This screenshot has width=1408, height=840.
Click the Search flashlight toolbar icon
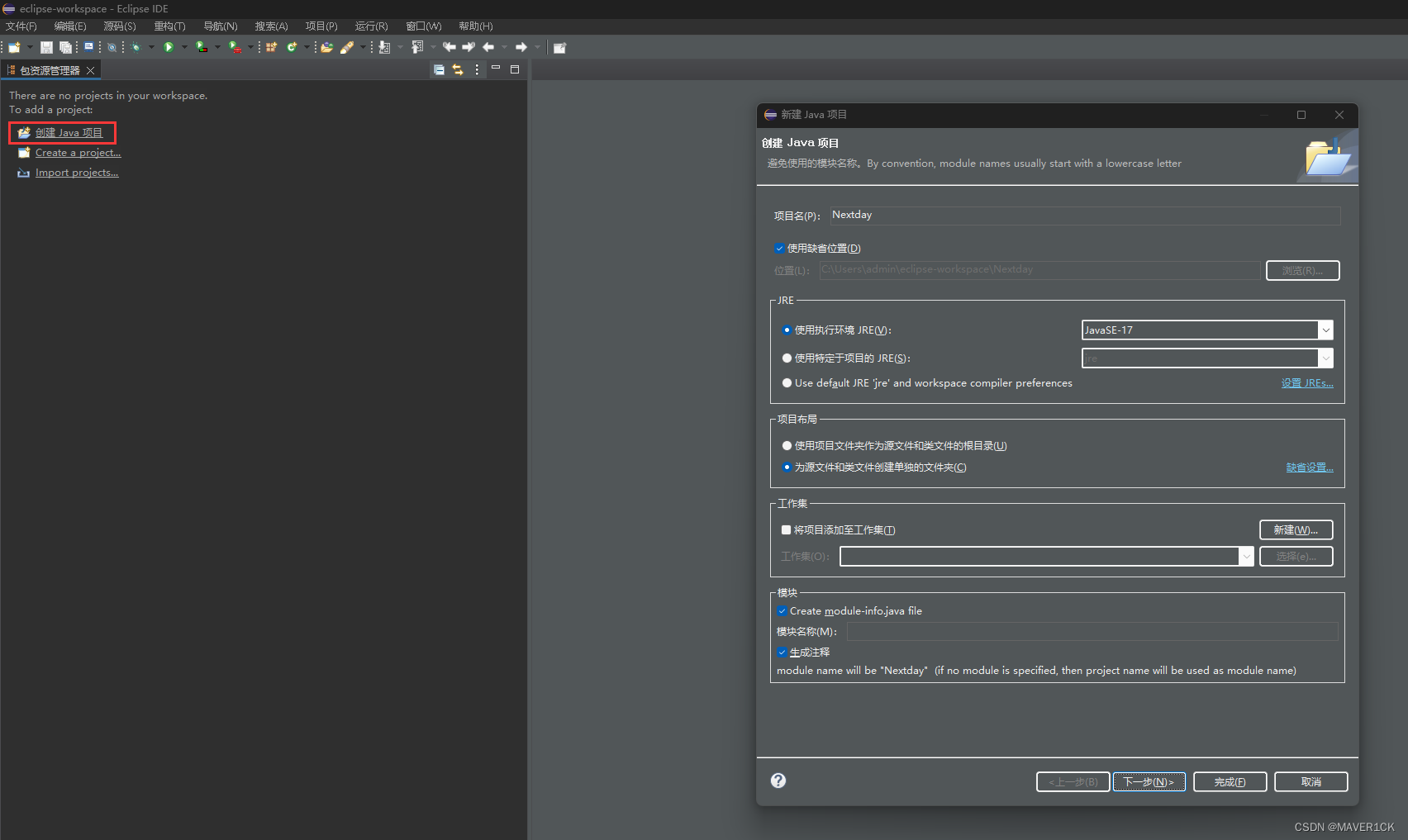pyautogui.click(x=348, y=47)
